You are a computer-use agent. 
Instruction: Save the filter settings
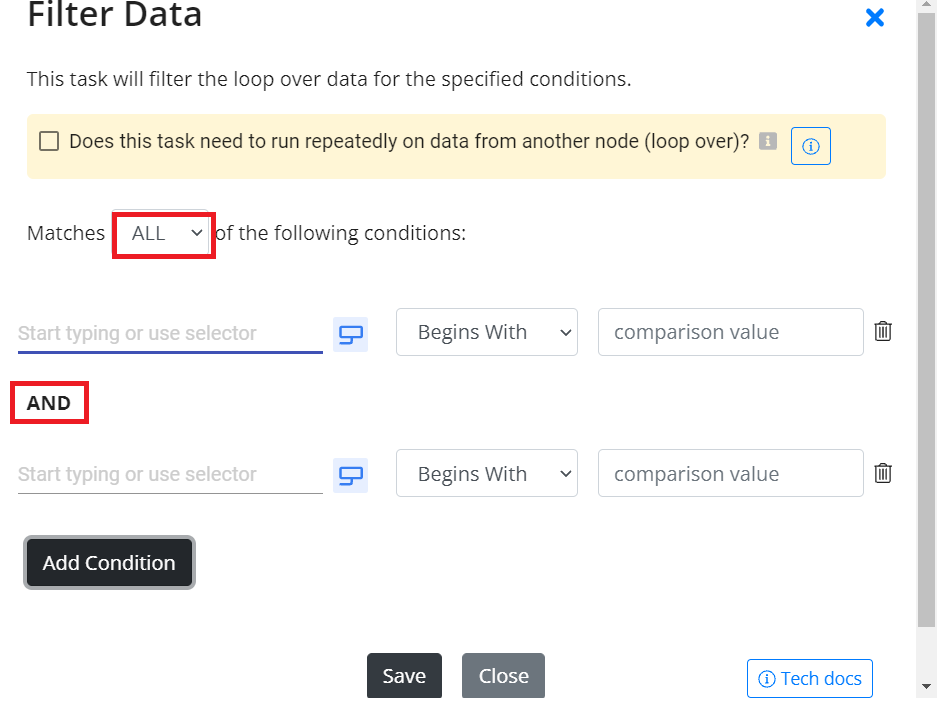click(404, 675)
